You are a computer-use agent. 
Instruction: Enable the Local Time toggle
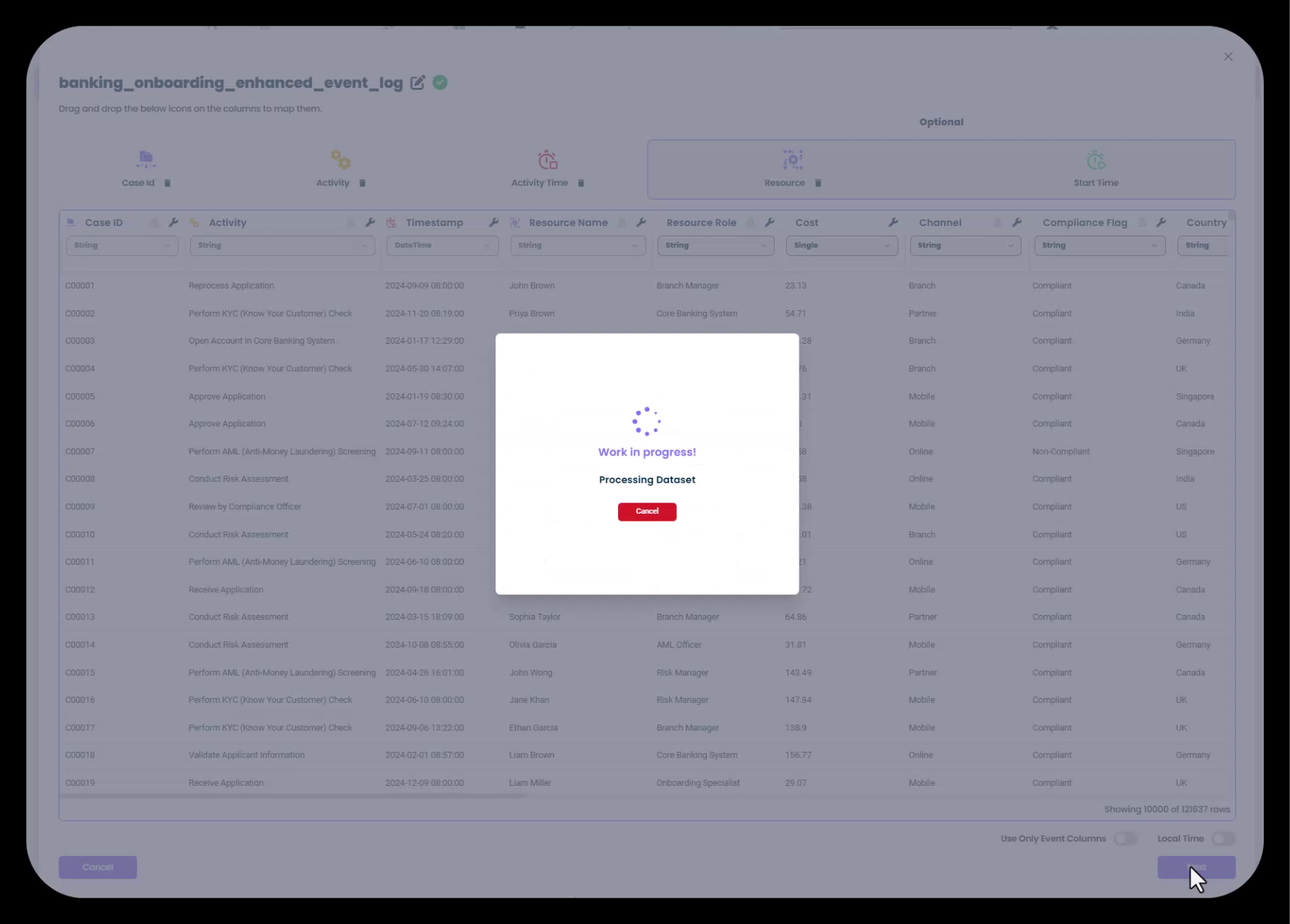click(1223, 839)
